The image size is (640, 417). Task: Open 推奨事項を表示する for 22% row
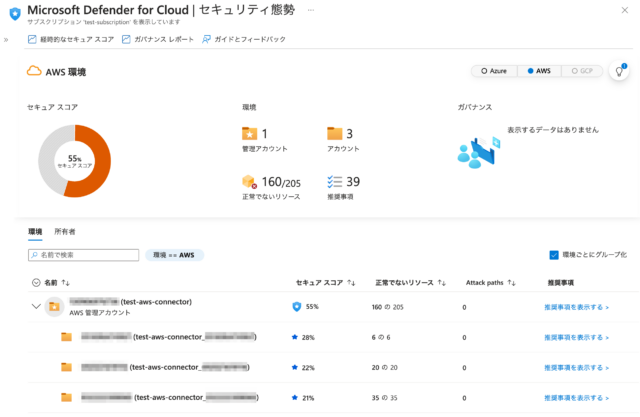tap(577, 367)
